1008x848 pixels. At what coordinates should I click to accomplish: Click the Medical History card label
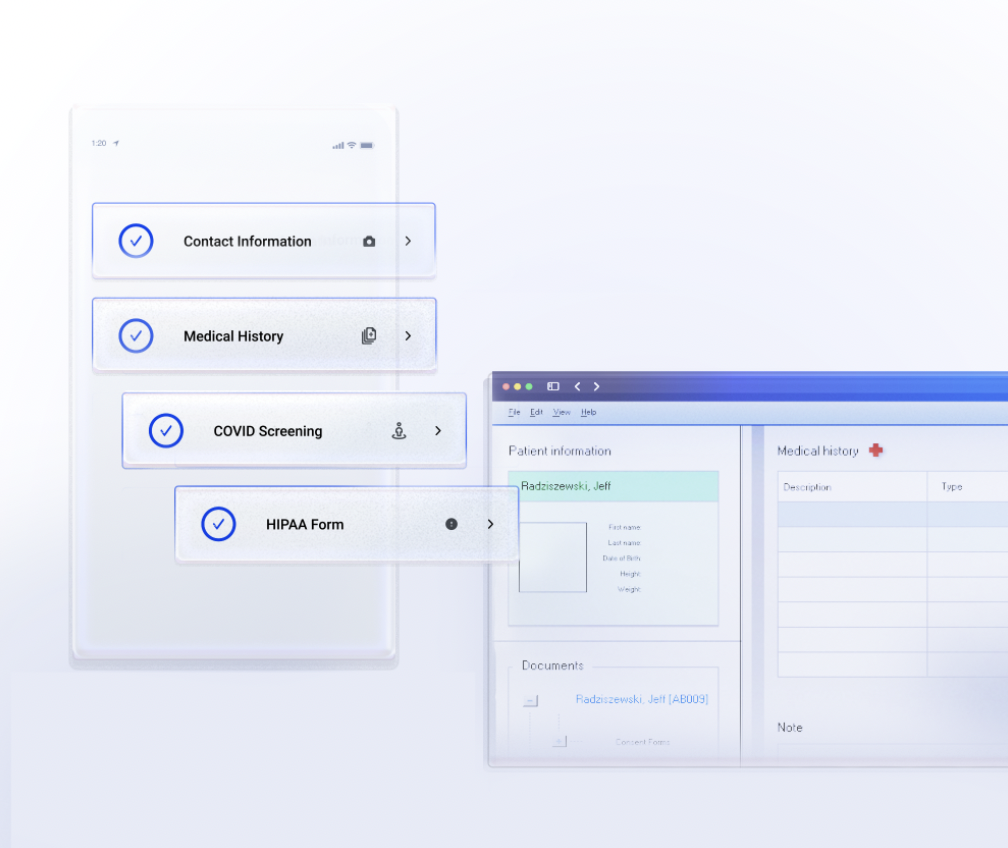[x=233, y=336]
